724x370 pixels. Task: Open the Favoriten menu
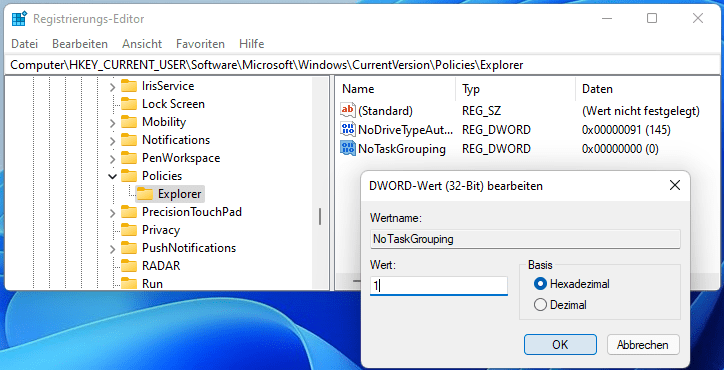[x=200, y=44]
